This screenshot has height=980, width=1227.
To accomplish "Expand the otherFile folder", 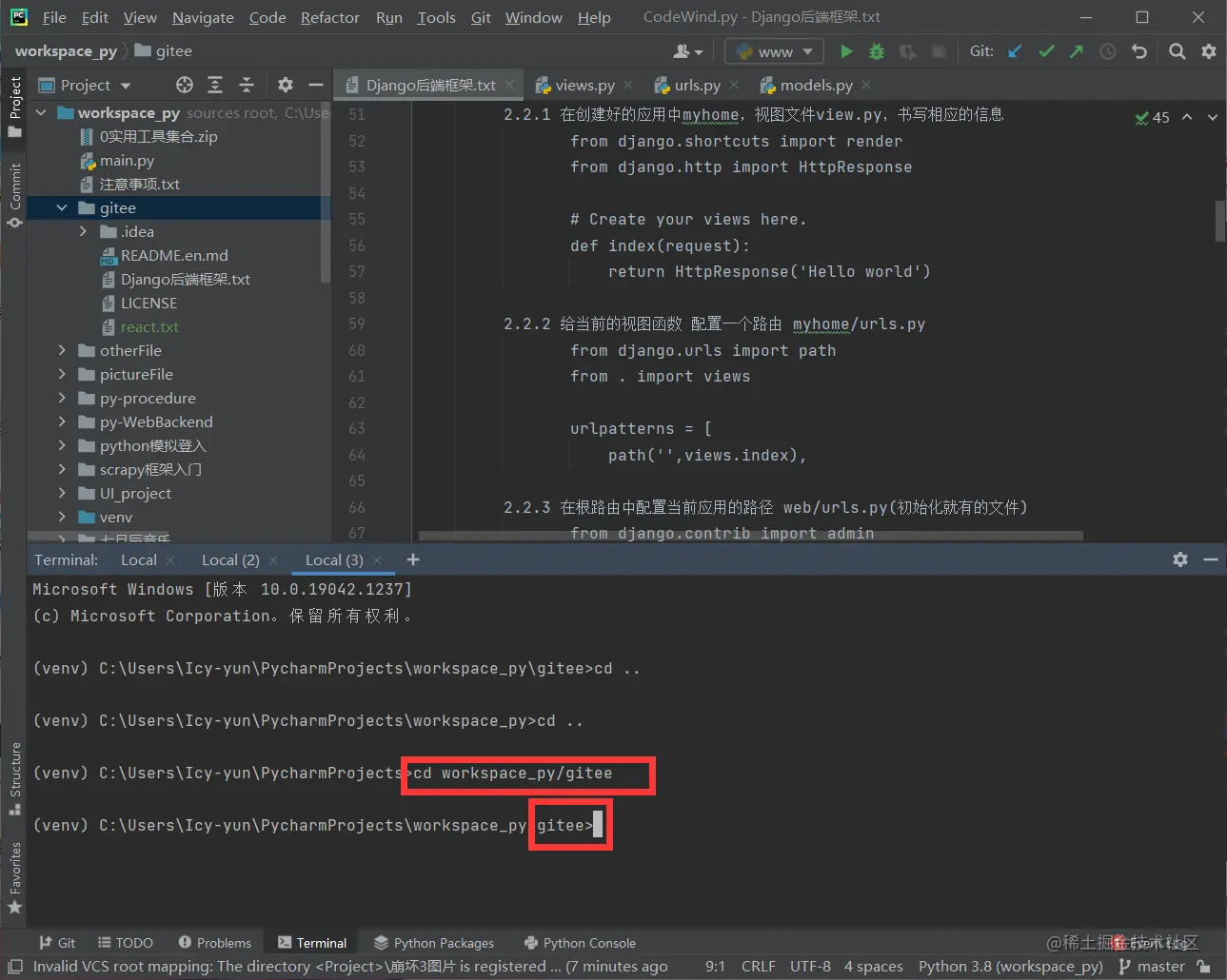I will click(x=62, y=350).
